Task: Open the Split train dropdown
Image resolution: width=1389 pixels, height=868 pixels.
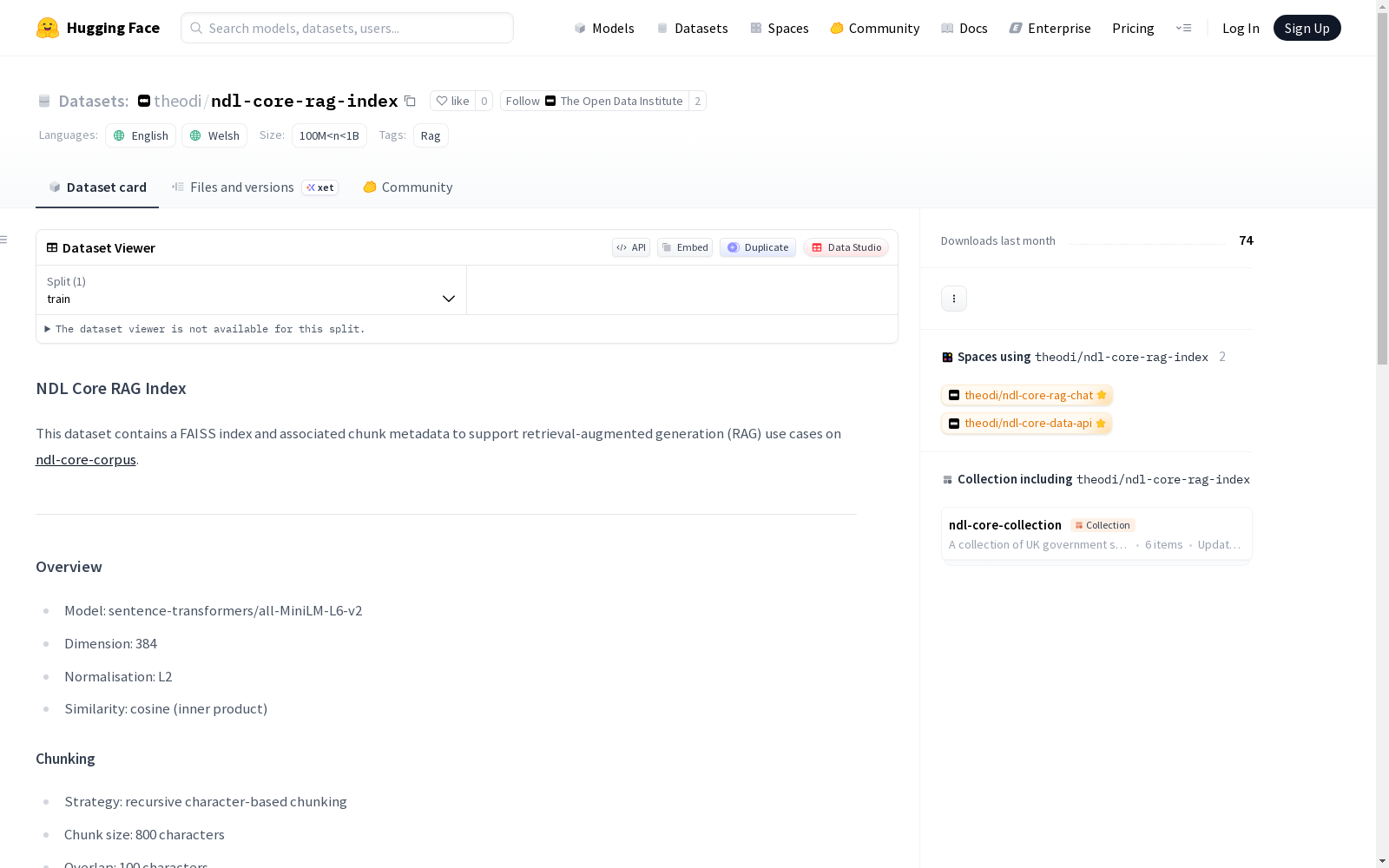Action: 251,290
